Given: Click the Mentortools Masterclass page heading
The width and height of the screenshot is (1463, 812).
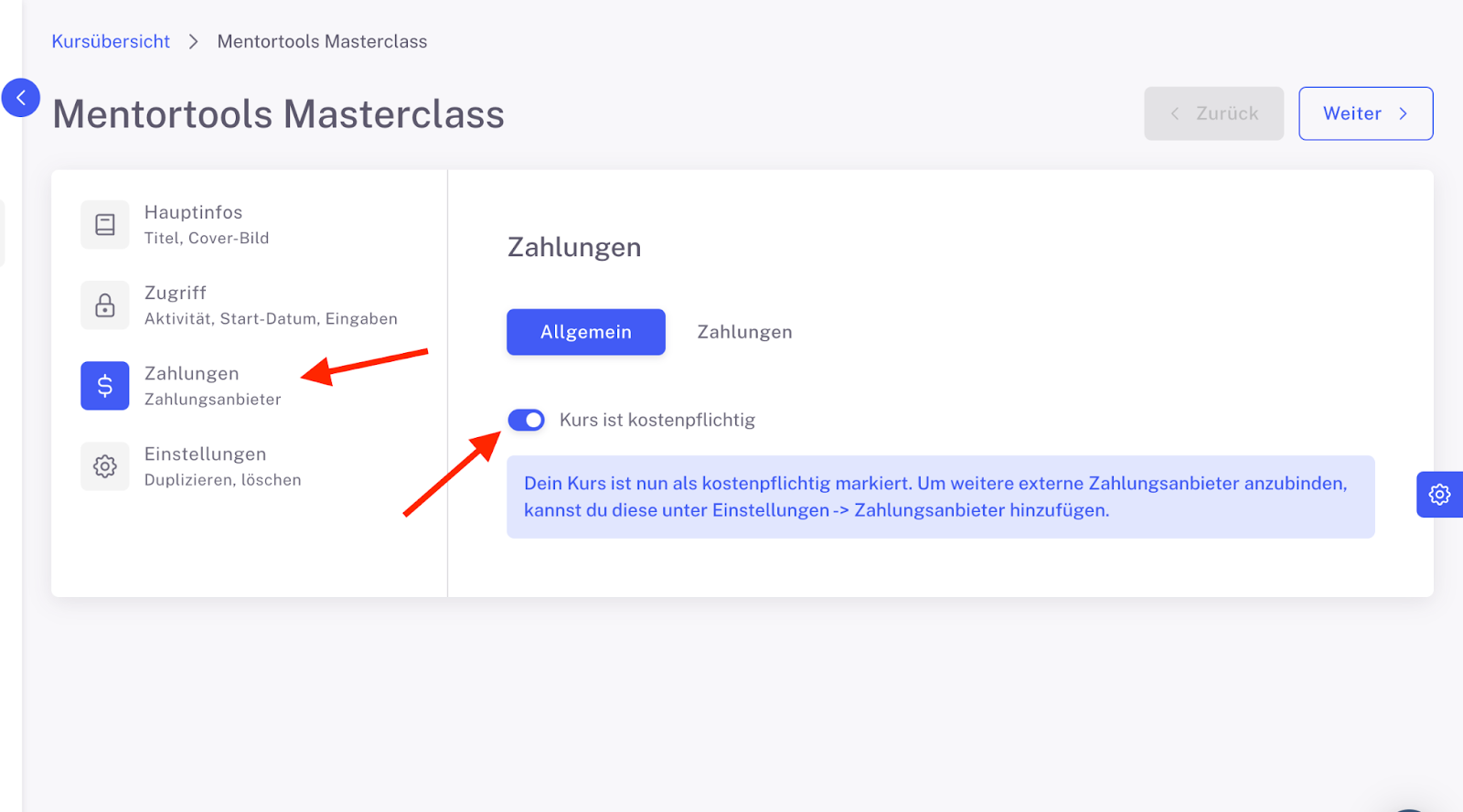Looking at the screenshot, I should (279, 114).
